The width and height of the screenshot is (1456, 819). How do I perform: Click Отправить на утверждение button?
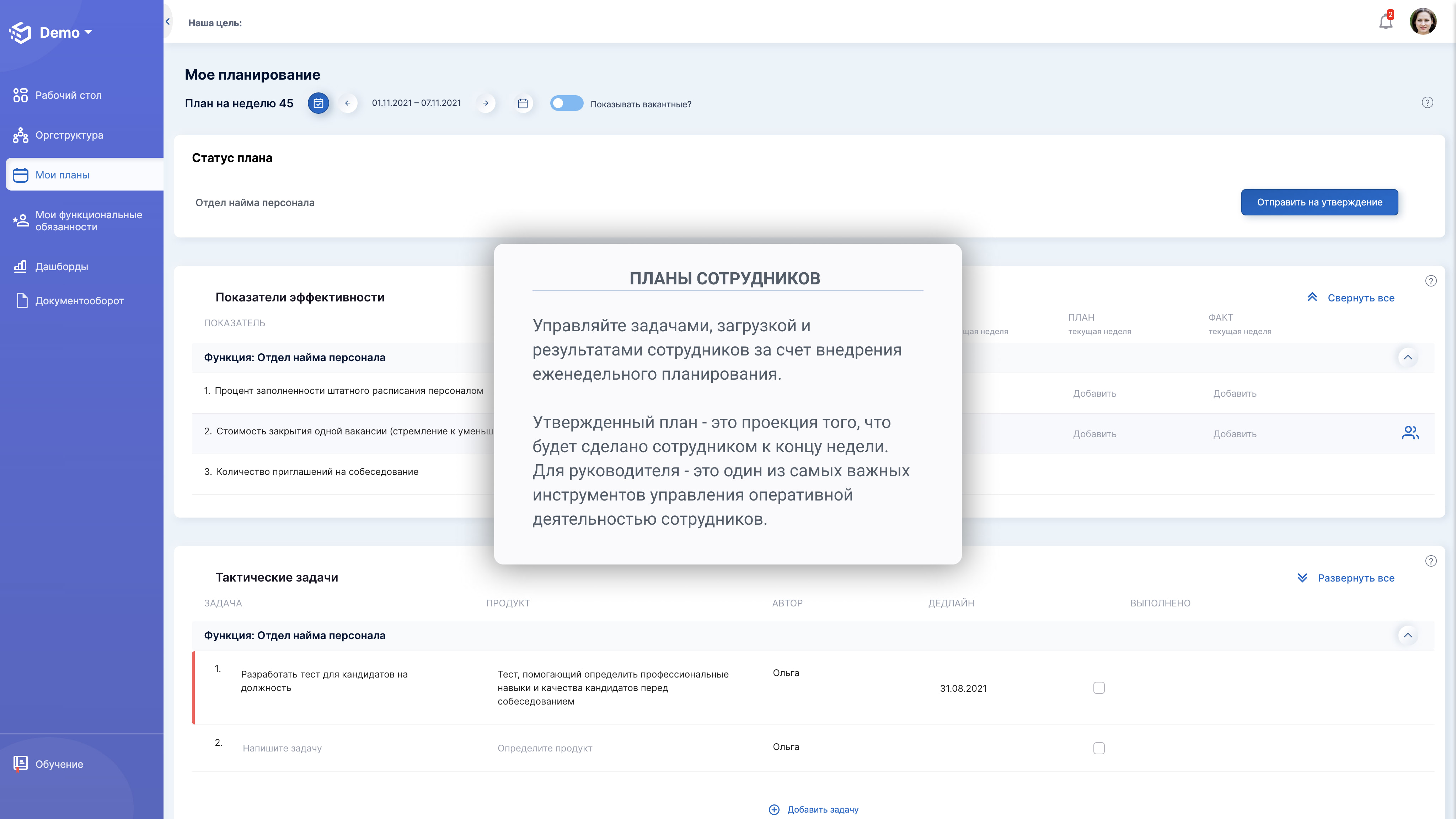pos(1319,202)
